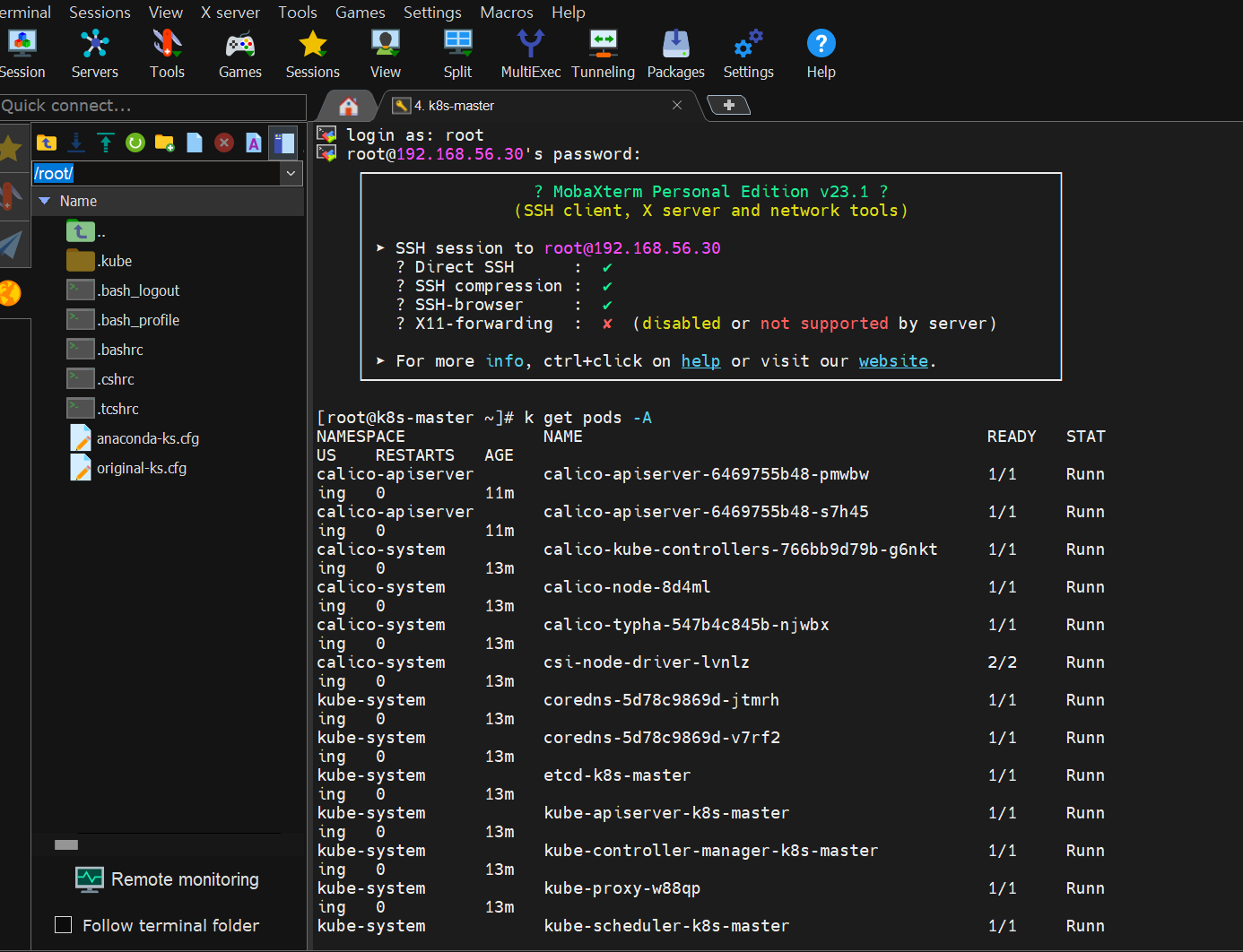
Task: Select the .bash_logout file
Action: (124, 290)
